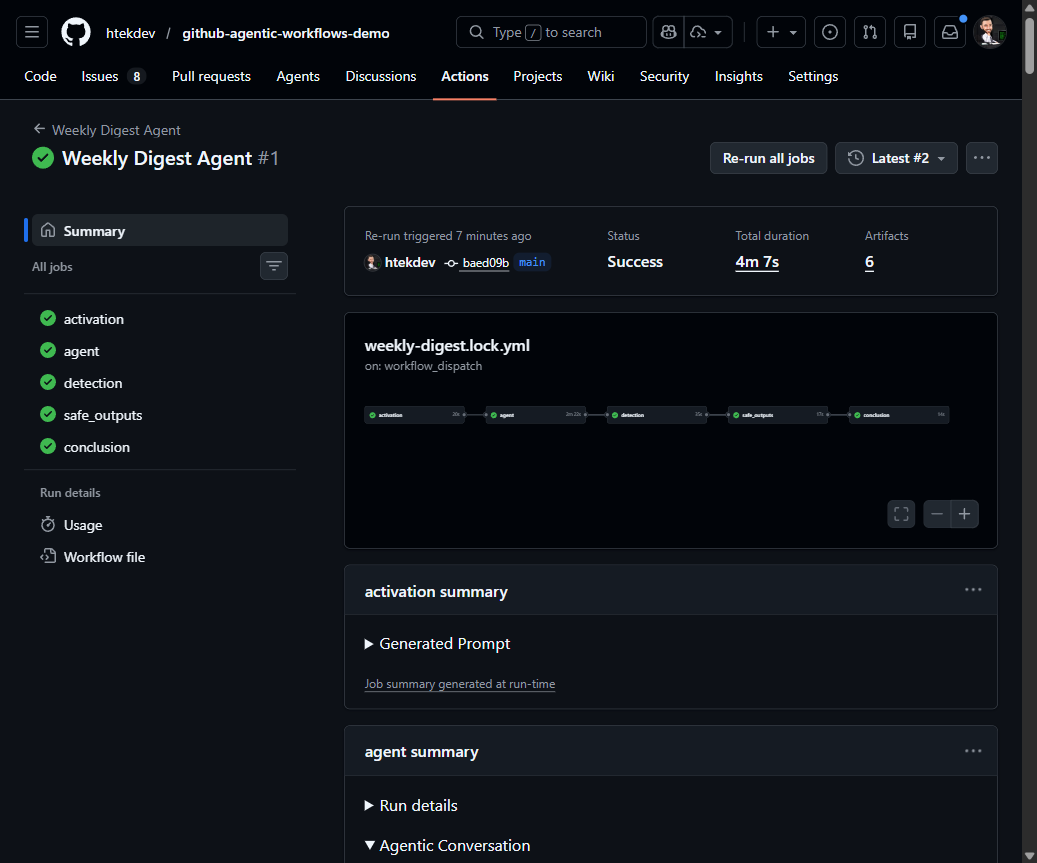Open commit baed09b
This screenshot has width=1037, height=863.
484,262
